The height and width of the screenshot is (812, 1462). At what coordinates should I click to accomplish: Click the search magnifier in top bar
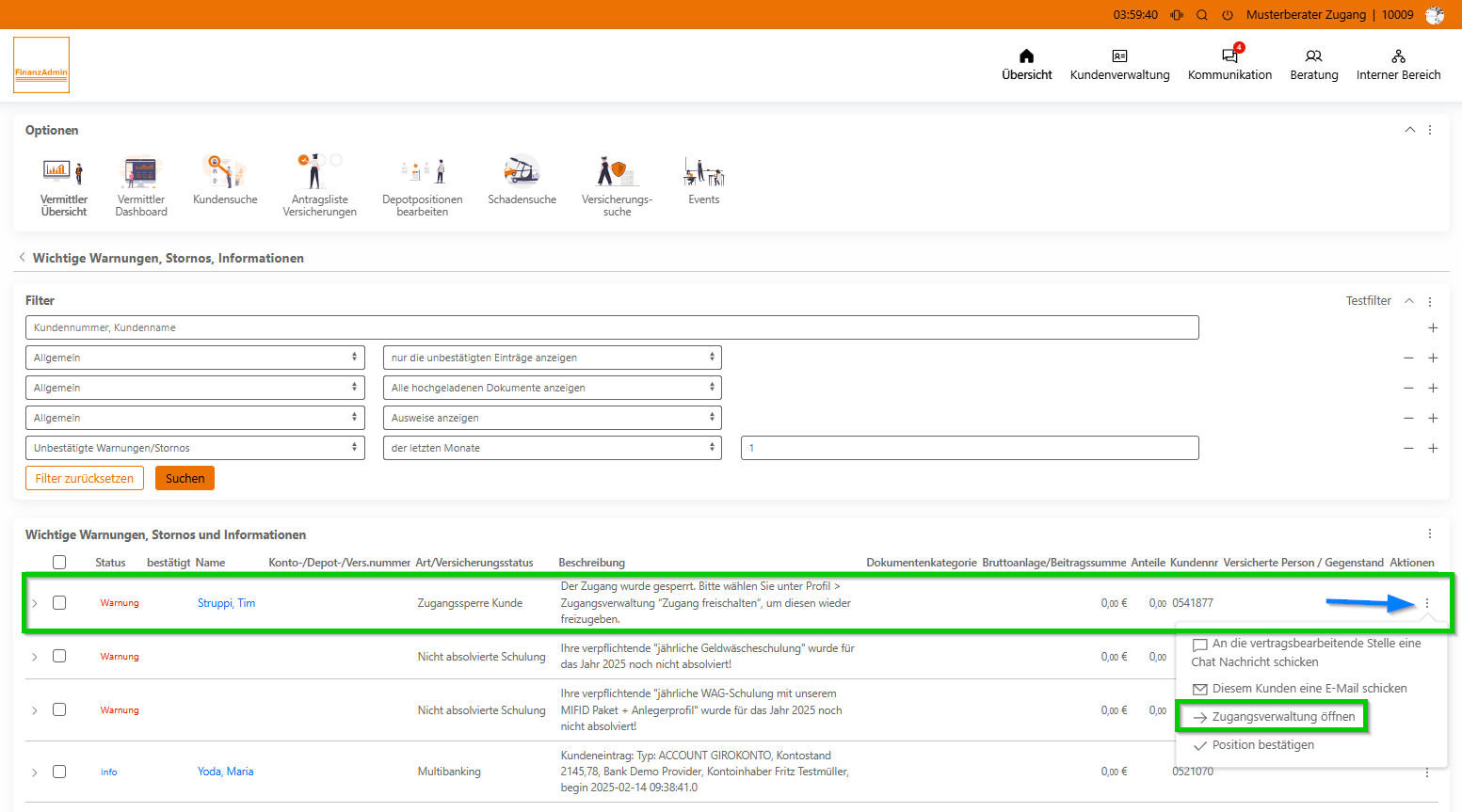(x=1202, y=15)
